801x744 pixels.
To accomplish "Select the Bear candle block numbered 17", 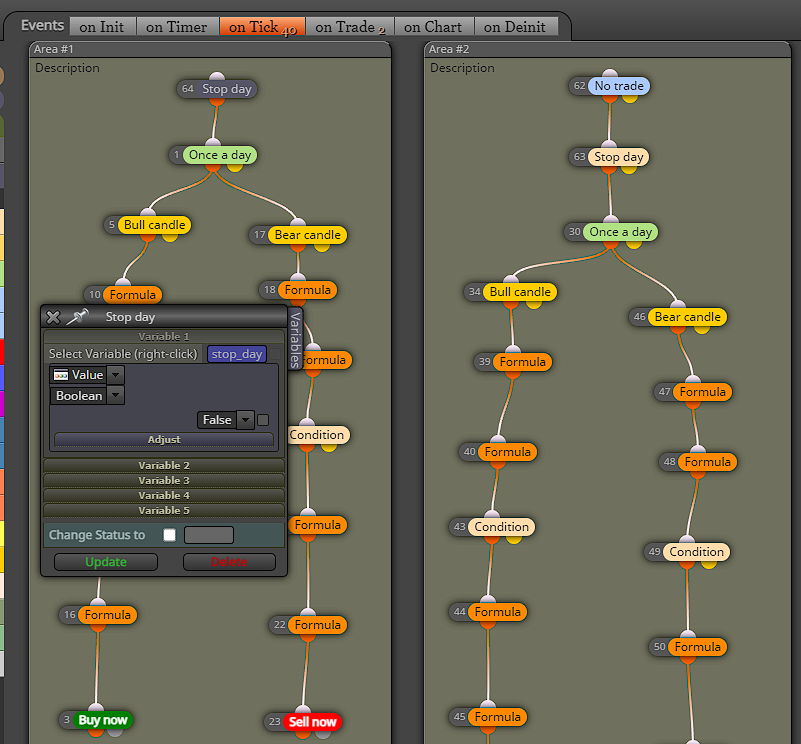I will pos(307,235).
